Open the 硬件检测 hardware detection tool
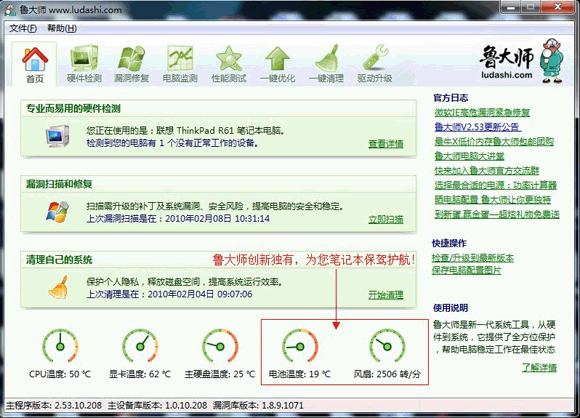Image resolution: width=580 pixels, height=418 pixels. coord(84,64)
